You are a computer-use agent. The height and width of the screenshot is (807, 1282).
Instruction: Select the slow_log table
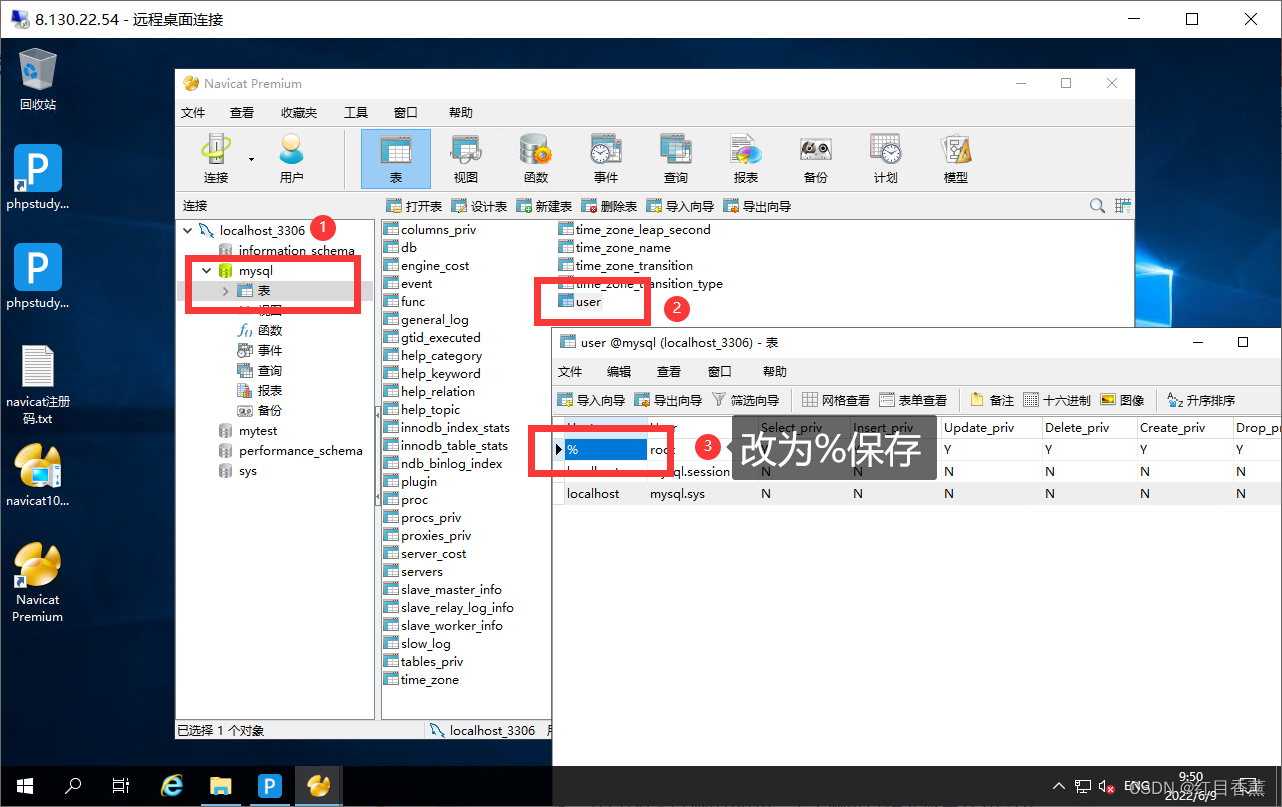coord(417,644)
